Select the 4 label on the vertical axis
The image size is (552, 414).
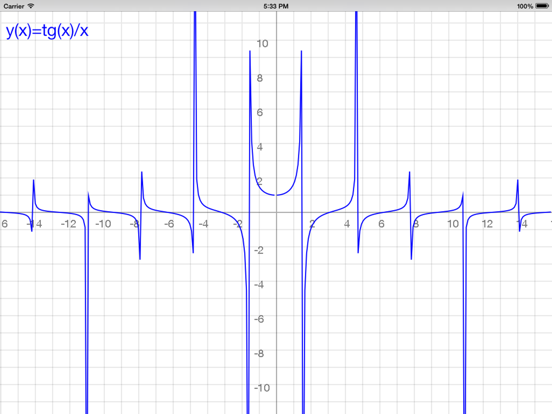[260, 147]
